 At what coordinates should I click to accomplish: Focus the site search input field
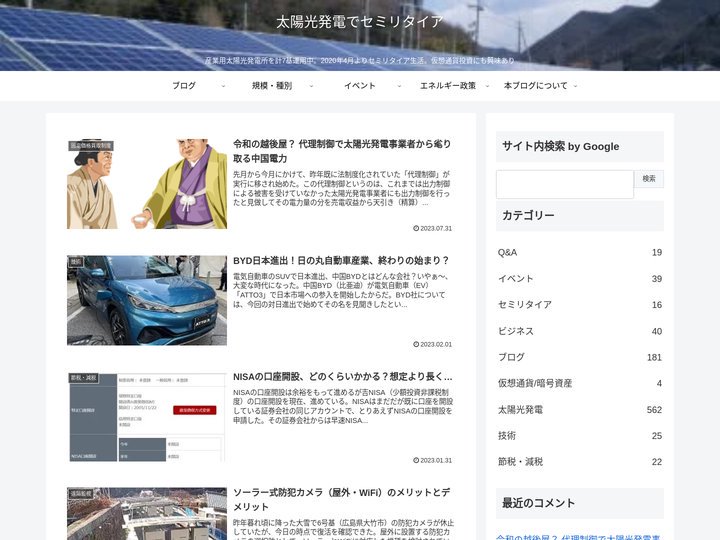565,184
